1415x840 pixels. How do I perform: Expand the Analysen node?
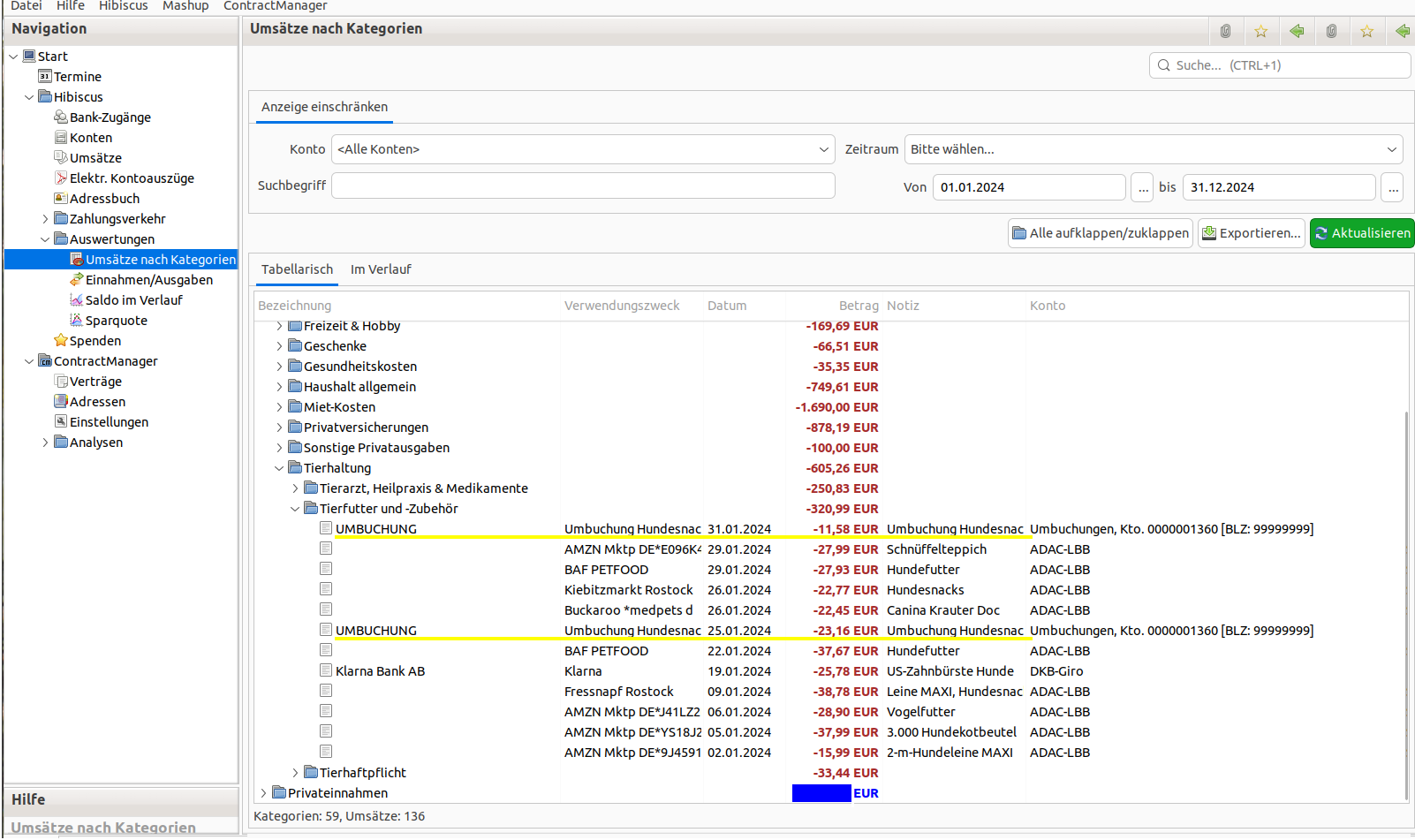click(x=45, y=443)
